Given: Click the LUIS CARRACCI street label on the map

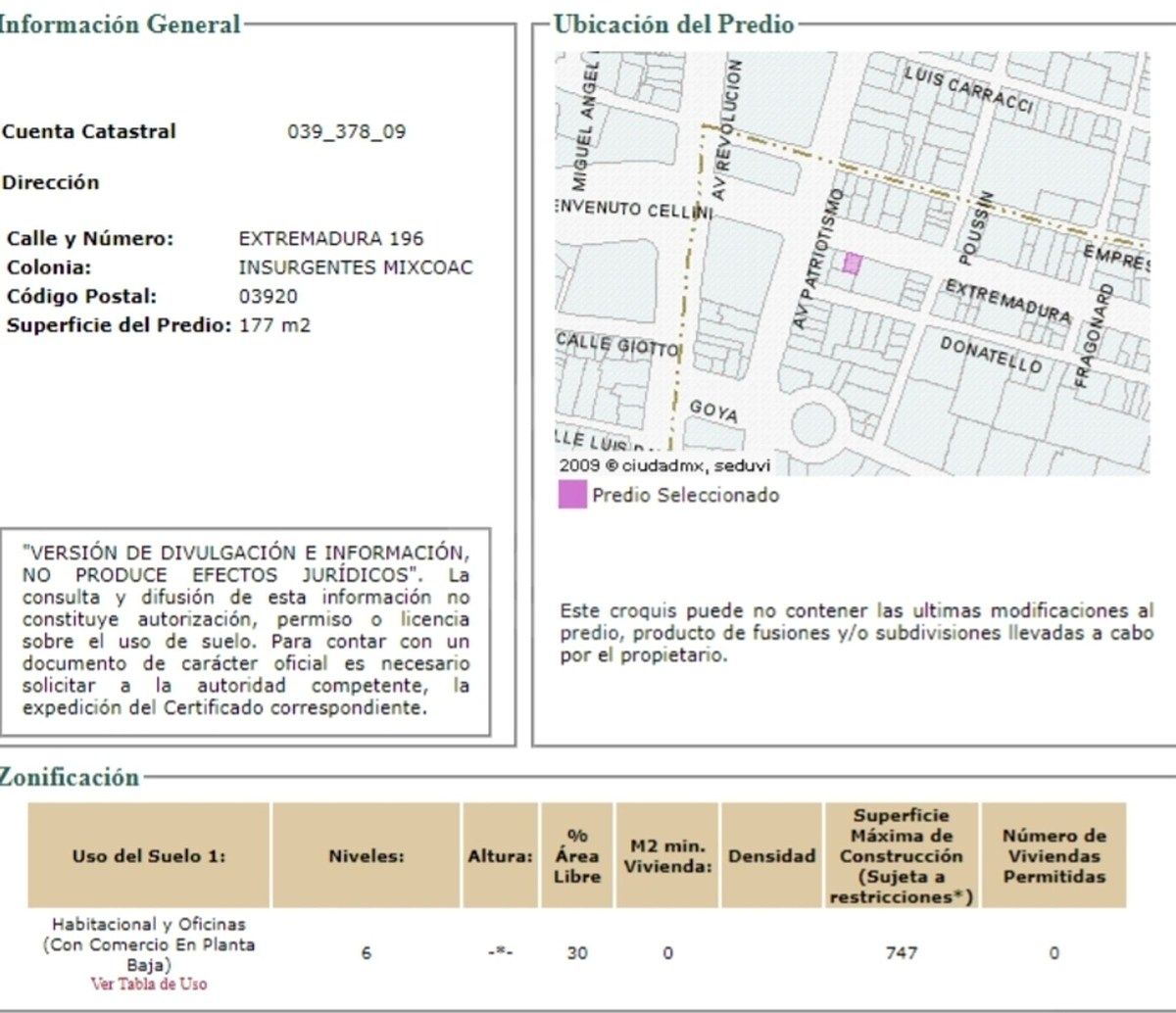Looking at the screenshot, I should [x=967, y=90].
